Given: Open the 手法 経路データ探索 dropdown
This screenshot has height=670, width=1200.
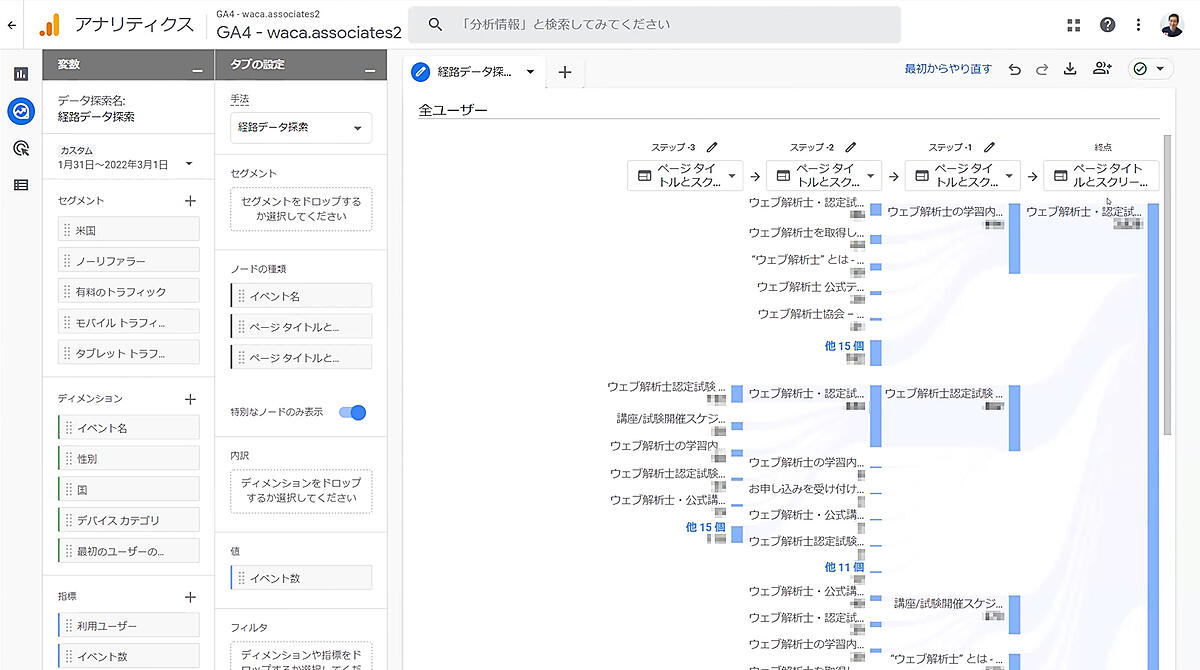Looking at the screenshot, I should [x=300, y=128].
